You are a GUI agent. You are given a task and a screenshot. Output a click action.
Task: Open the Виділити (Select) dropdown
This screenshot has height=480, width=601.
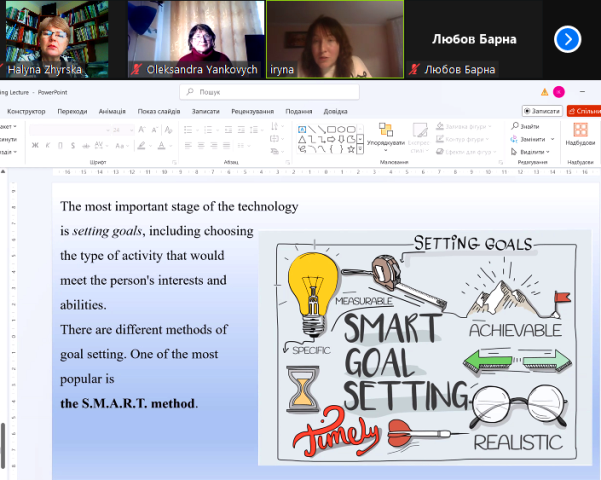(530, 151)
